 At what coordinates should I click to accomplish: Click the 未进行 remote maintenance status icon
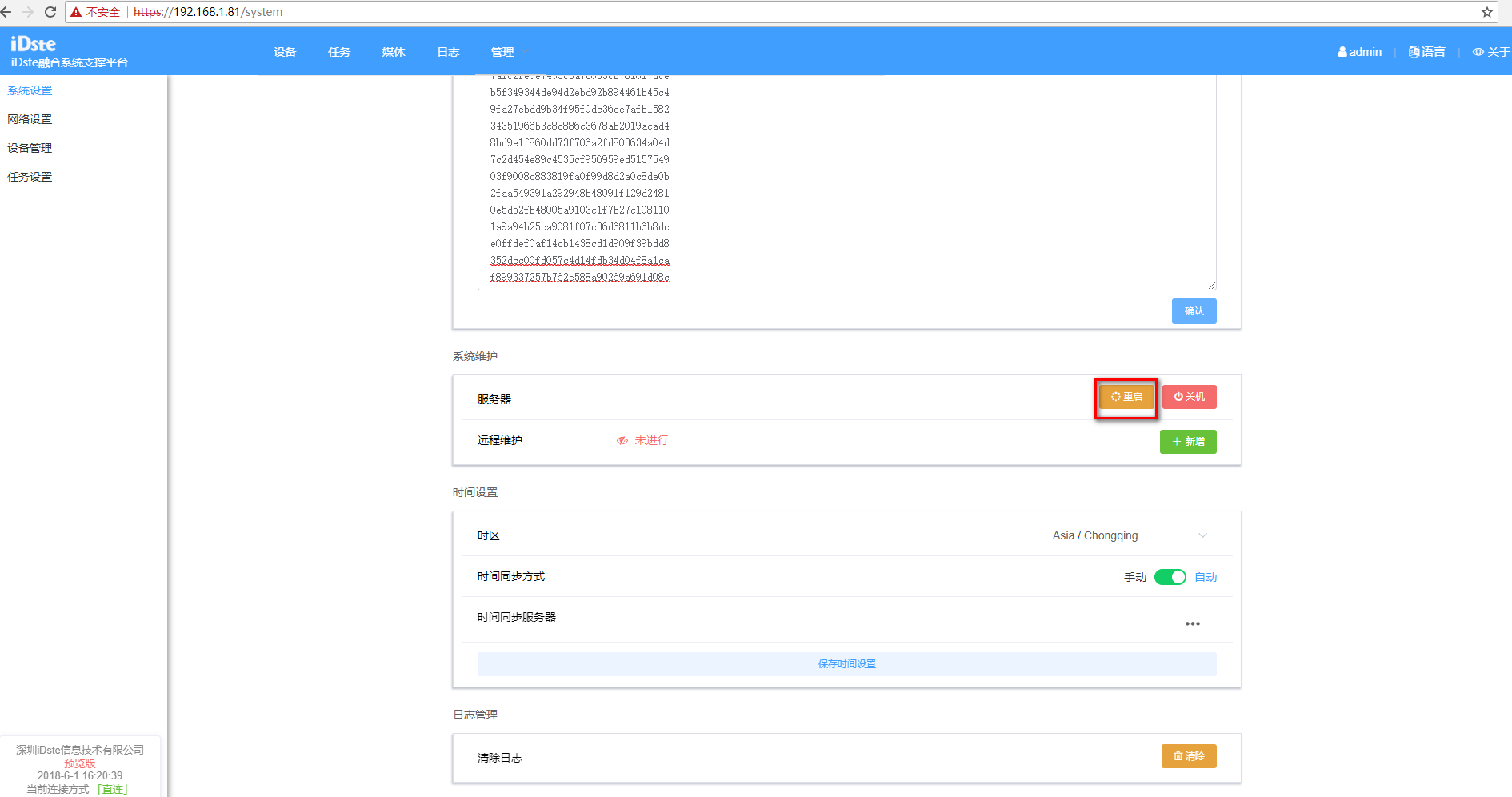tap(622, 441)
